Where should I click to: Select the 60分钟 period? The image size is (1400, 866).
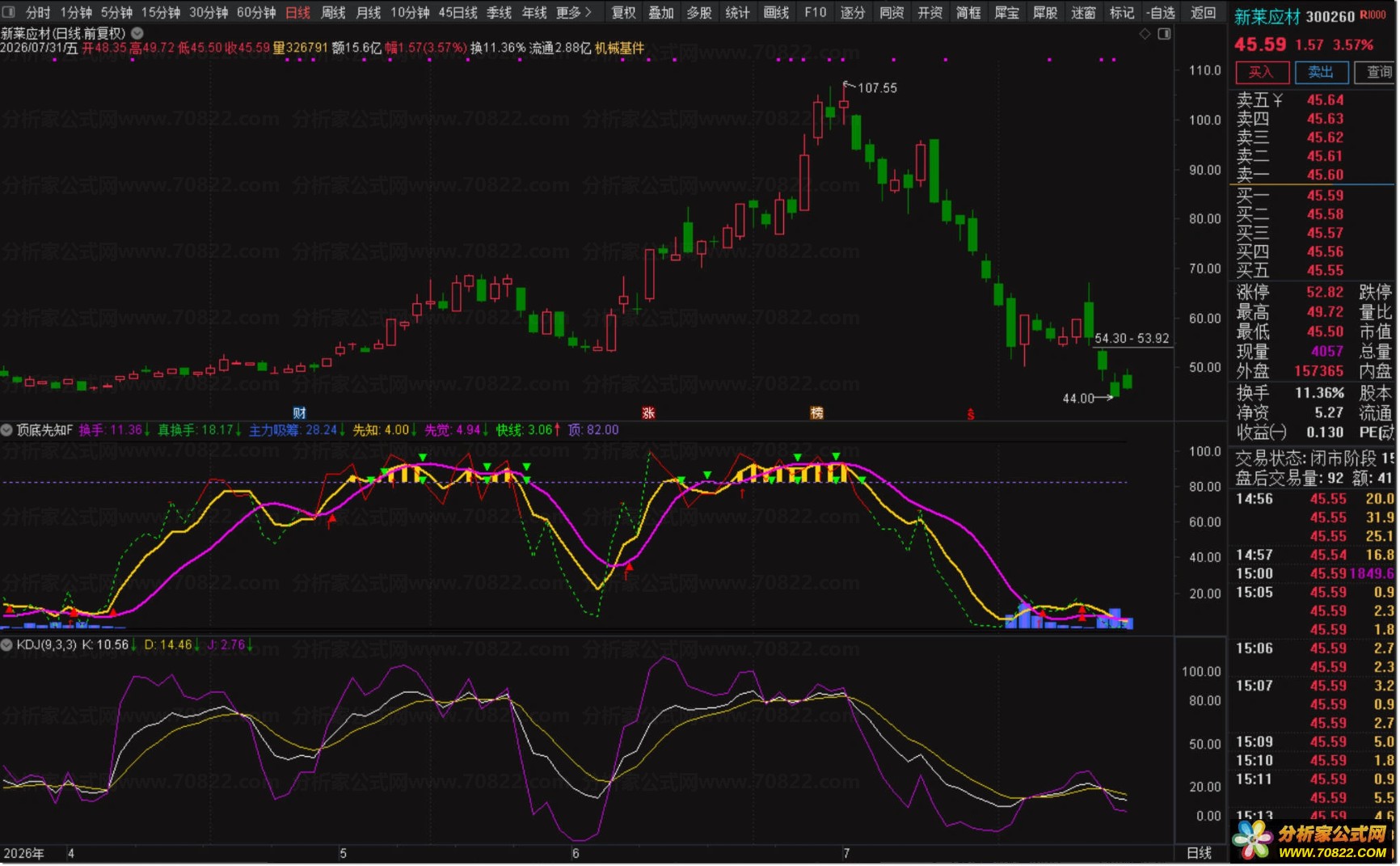coord(256,12)
